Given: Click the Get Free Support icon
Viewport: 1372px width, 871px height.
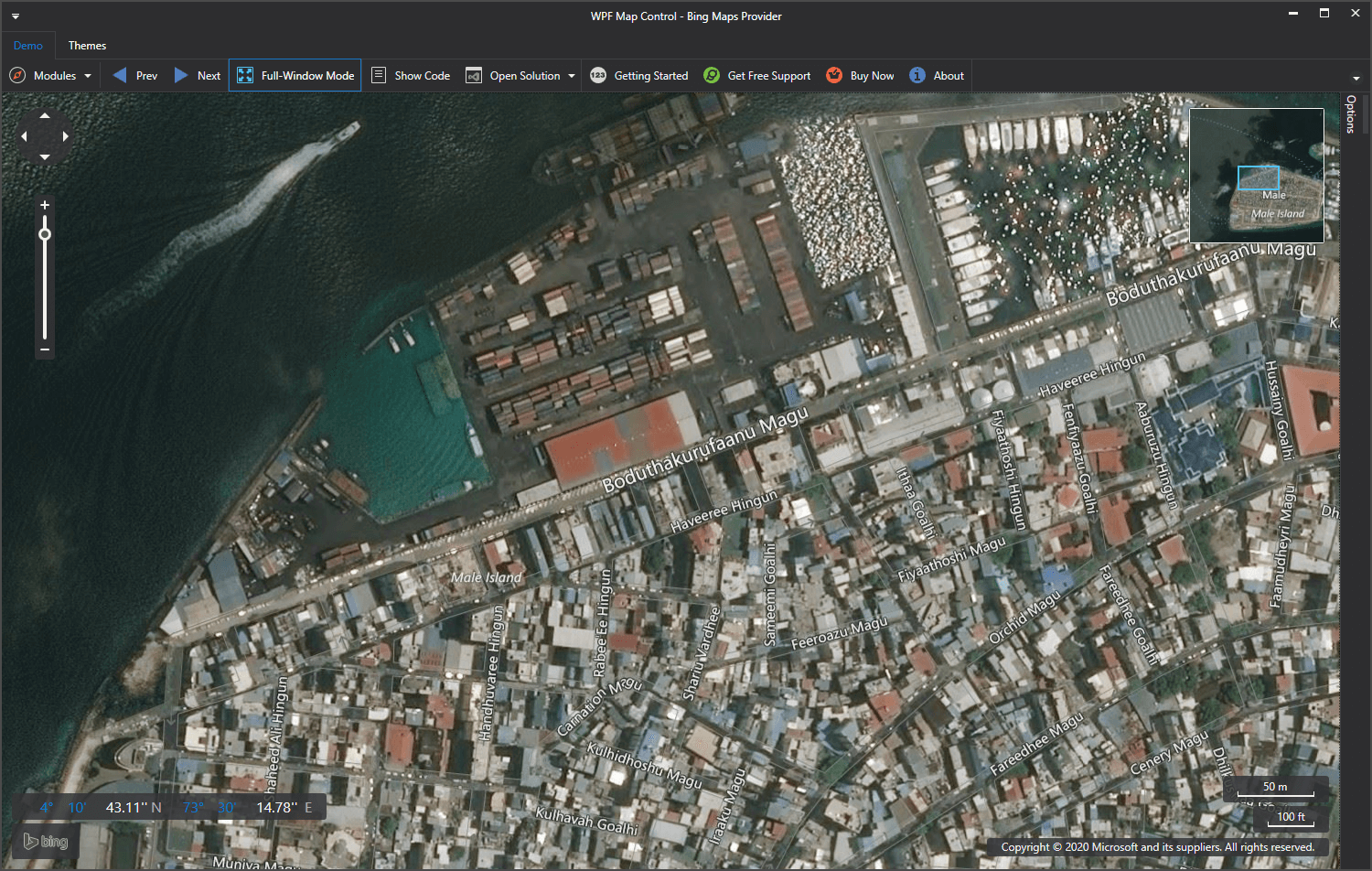Looking at the screenshot, I should [x=712, y=75].
